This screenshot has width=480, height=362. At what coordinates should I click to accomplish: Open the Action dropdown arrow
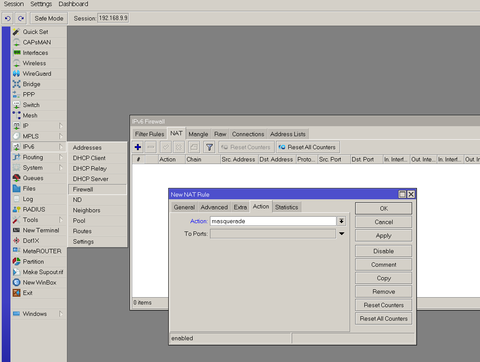tap(341, 221)
